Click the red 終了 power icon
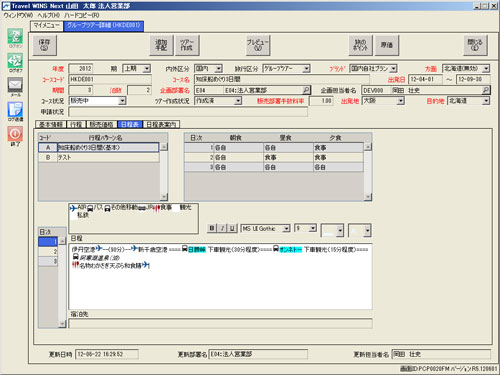Image resolution: width=500 pixels, height=375 pixels. pyautogui.click(x=15, y=134)
